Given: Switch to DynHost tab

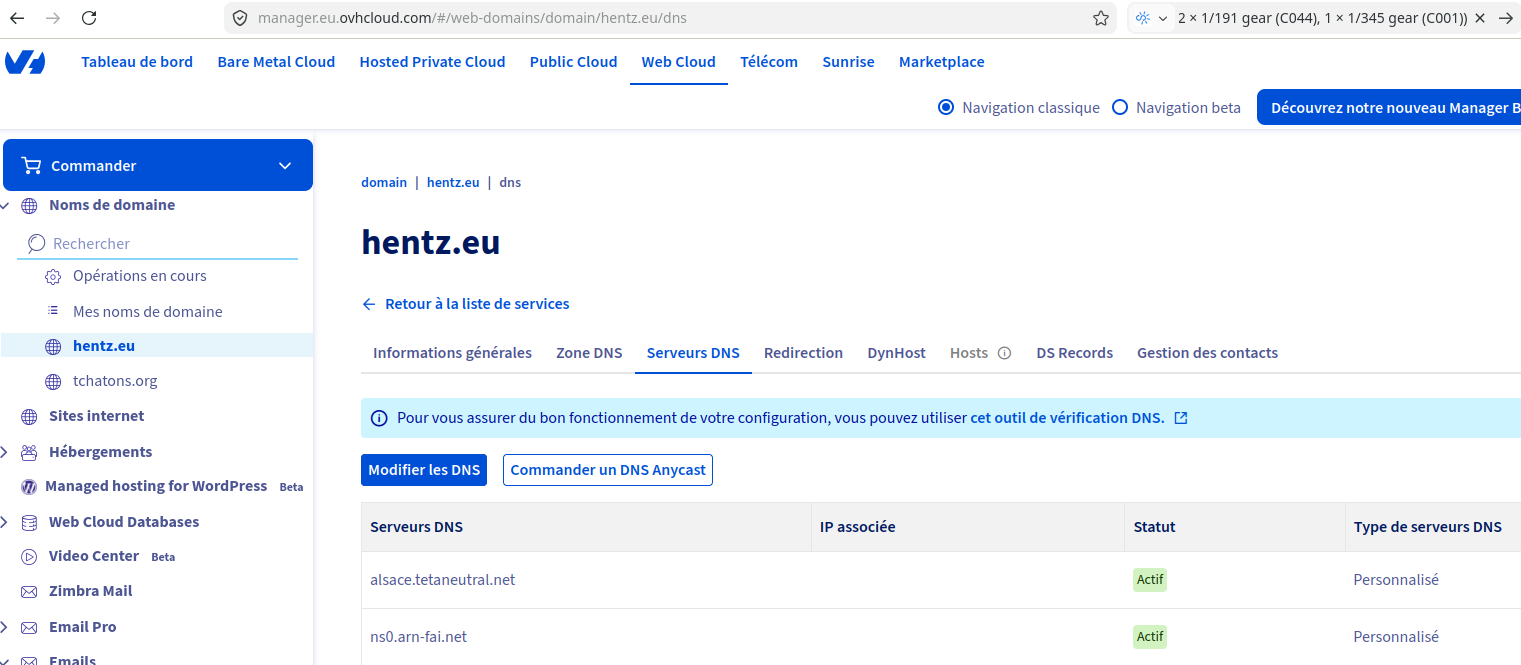Looking at the screenshot, I should pos(896,353).
